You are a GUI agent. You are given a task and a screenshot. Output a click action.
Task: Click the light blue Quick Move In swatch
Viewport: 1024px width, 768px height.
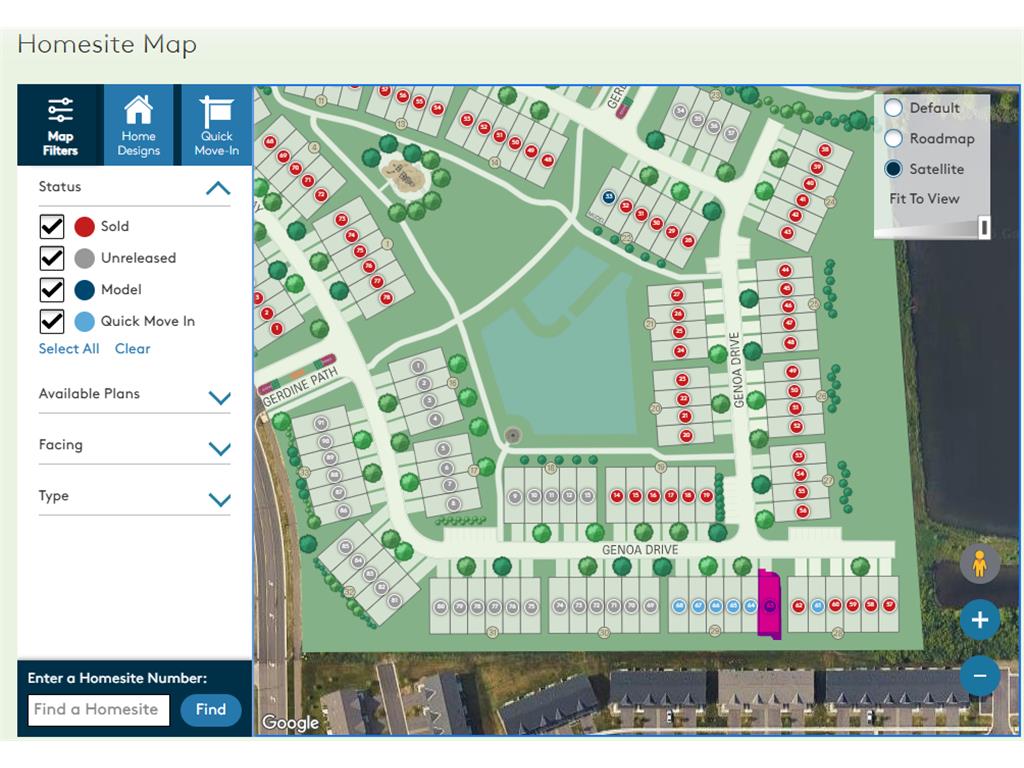85,321
